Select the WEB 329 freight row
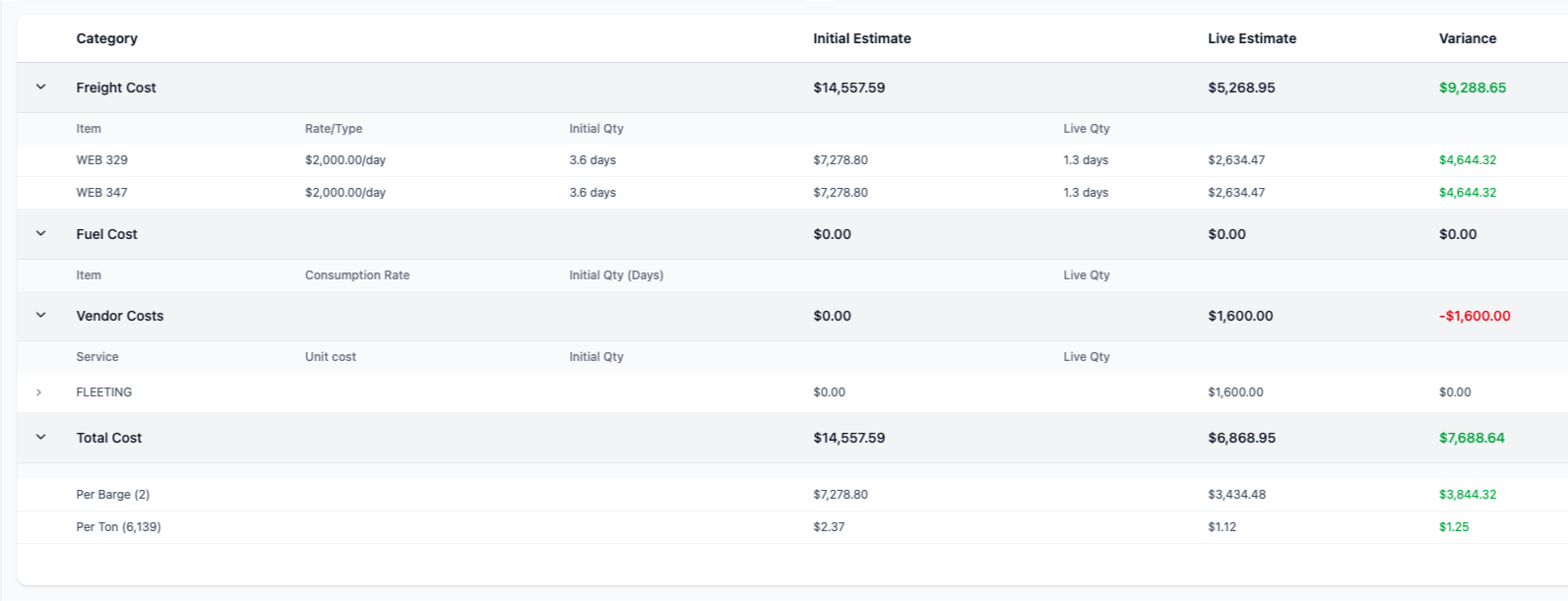The image size is (1568, 601). coord(102,160)
